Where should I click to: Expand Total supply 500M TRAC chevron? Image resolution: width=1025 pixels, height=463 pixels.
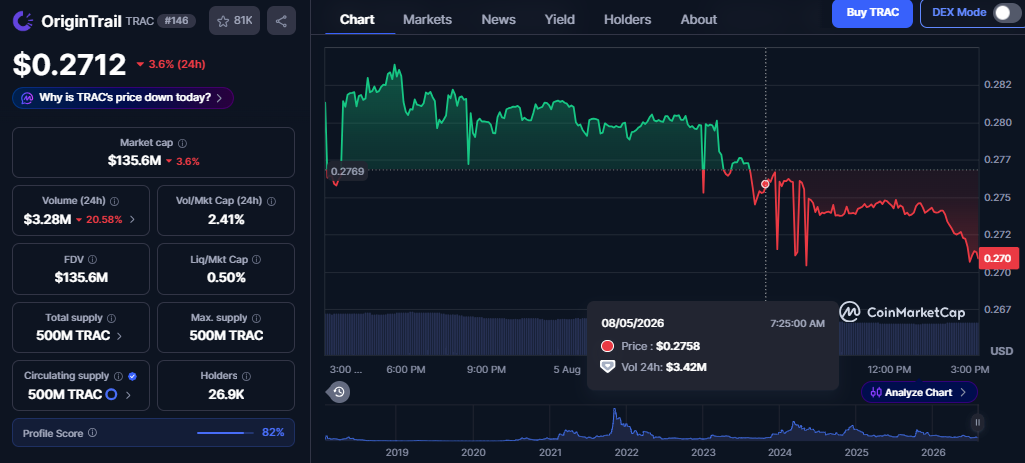click(119, 336)
